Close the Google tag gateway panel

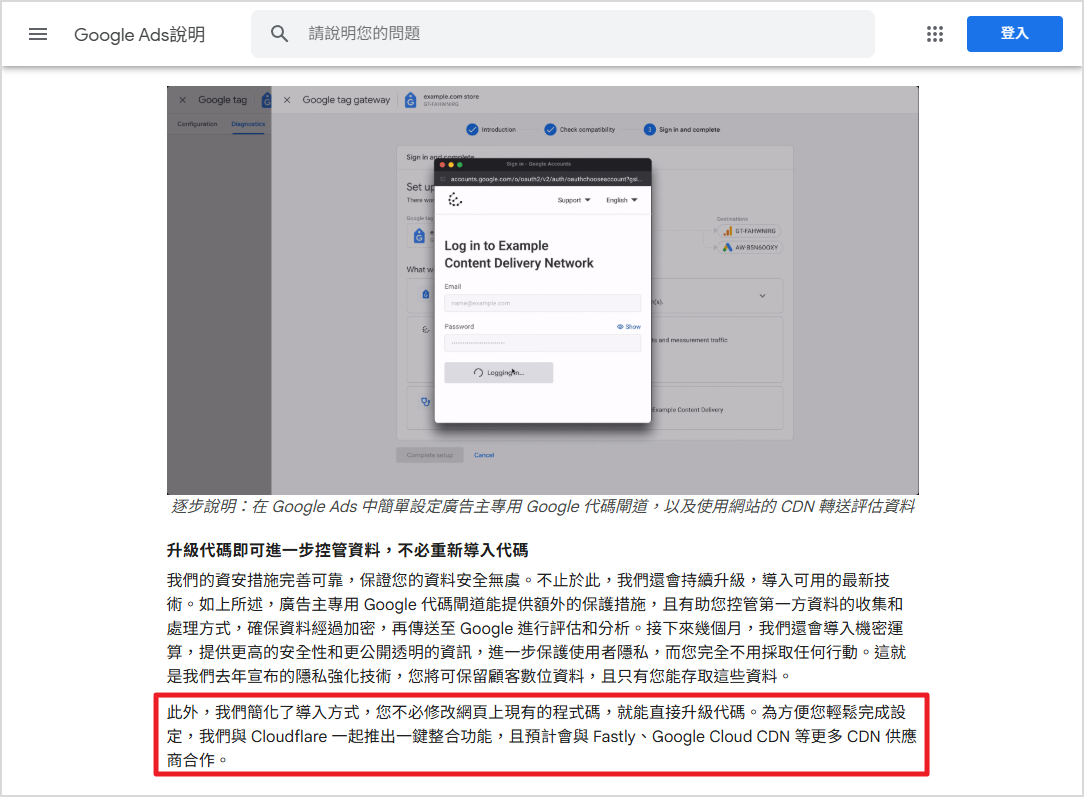(x=287, y=100)
